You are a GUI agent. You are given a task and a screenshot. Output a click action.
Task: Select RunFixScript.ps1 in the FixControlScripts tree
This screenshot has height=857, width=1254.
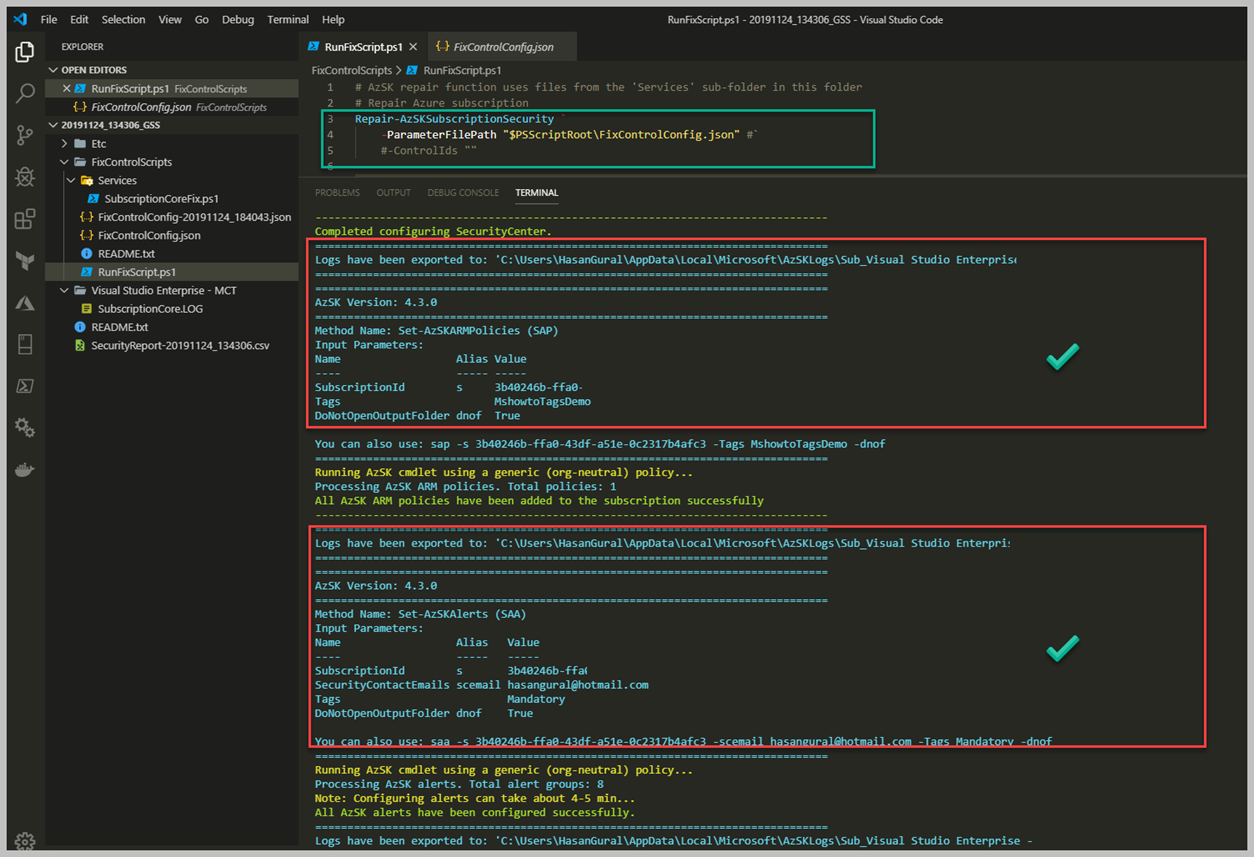(x=173, y=272)
